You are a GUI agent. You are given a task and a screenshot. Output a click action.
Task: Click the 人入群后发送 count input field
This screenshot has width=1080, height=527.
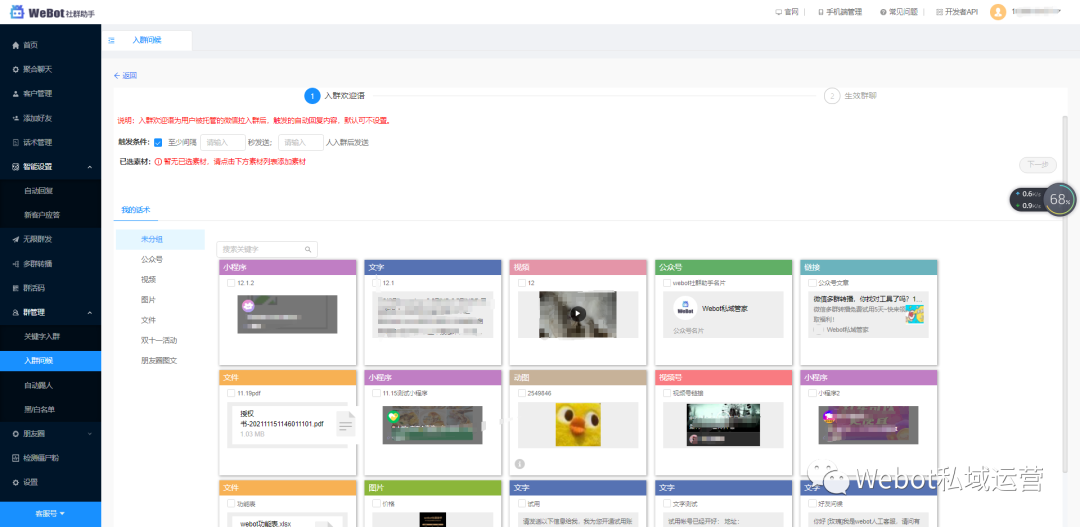(x=301, y=143)
